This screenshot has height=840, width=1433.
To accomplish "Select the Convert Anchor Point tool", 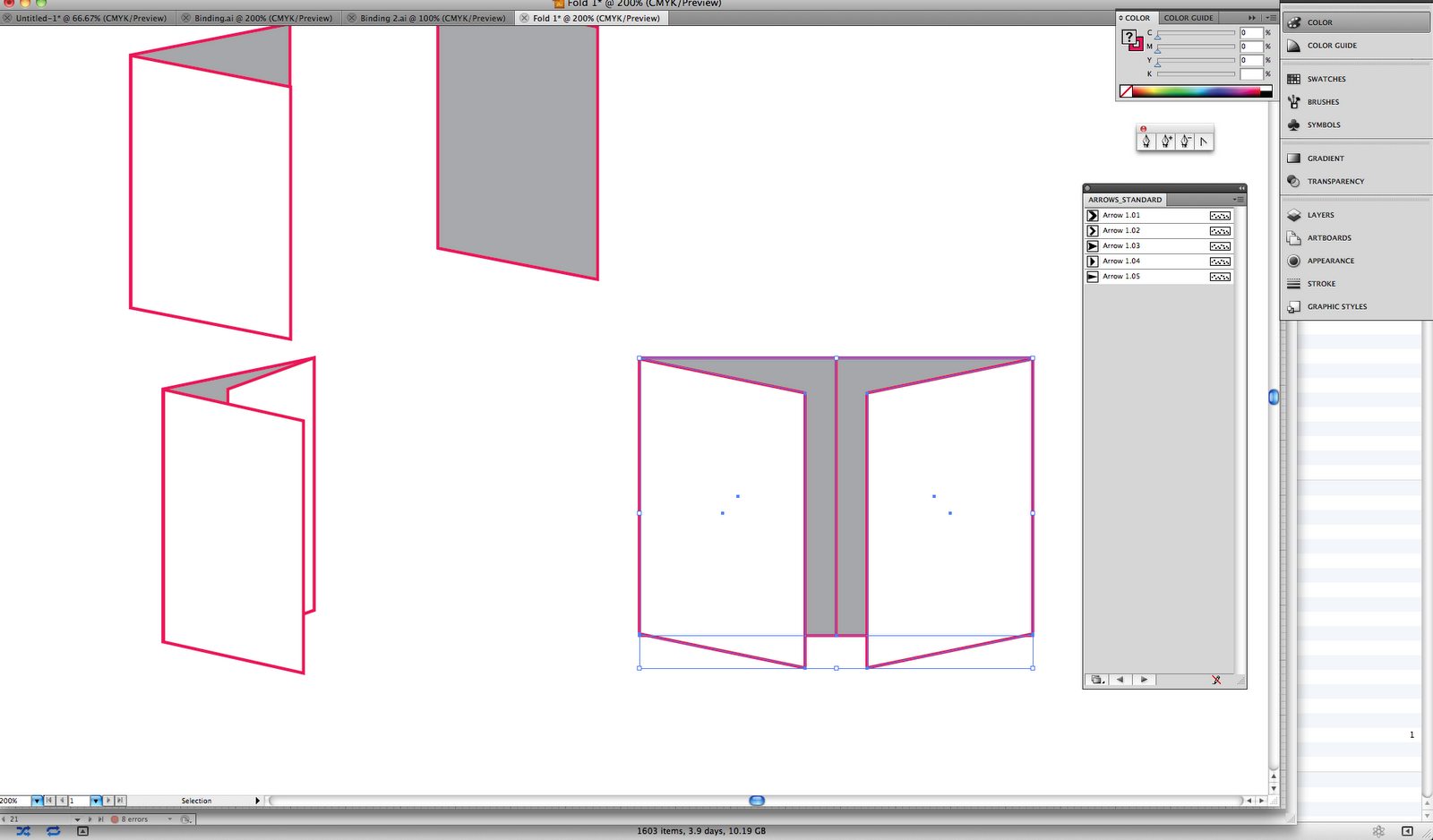I will 1203,141.
